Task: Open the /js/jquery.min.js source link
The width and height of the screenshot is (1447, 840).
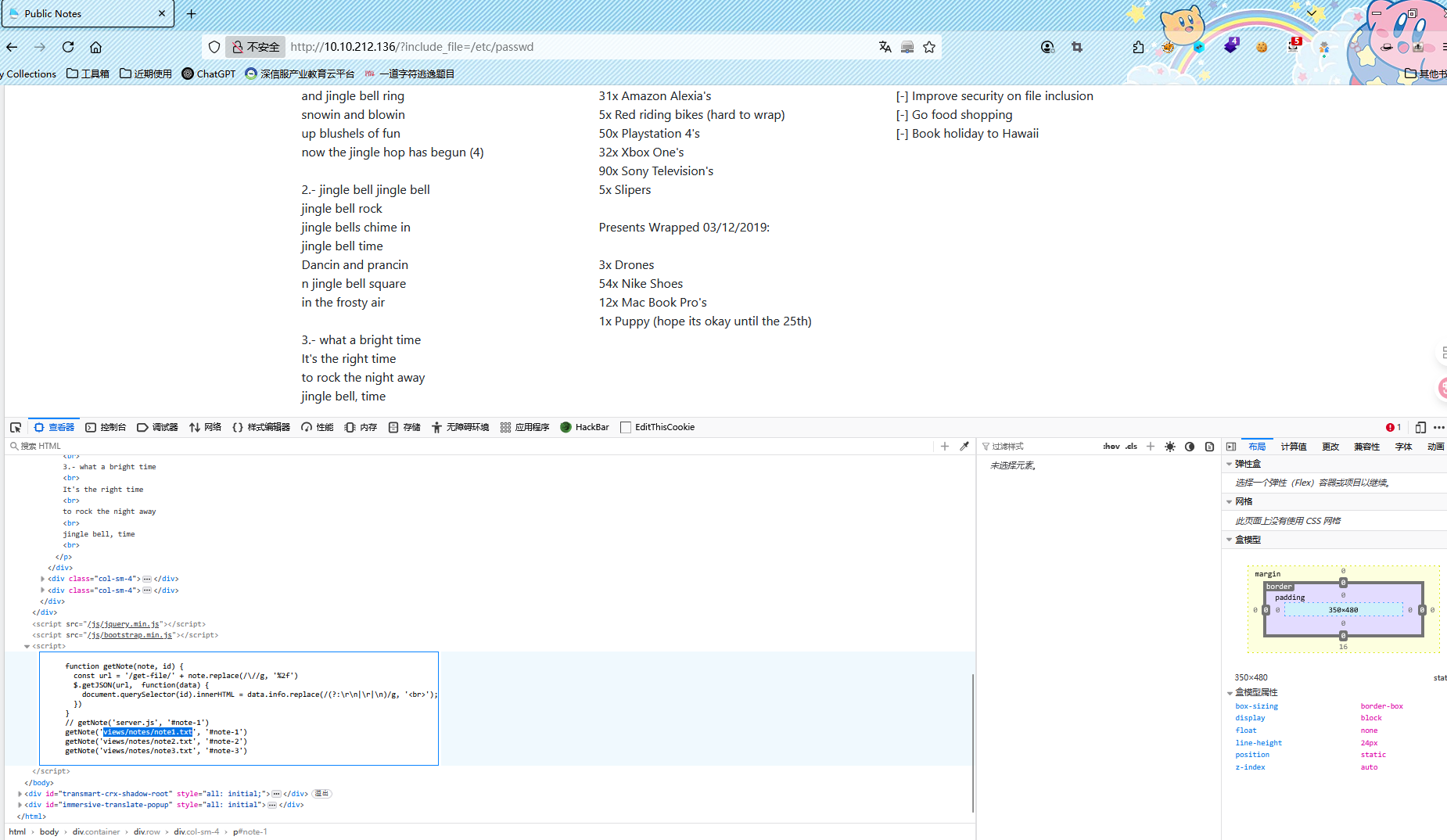Action: click(124, 624)
